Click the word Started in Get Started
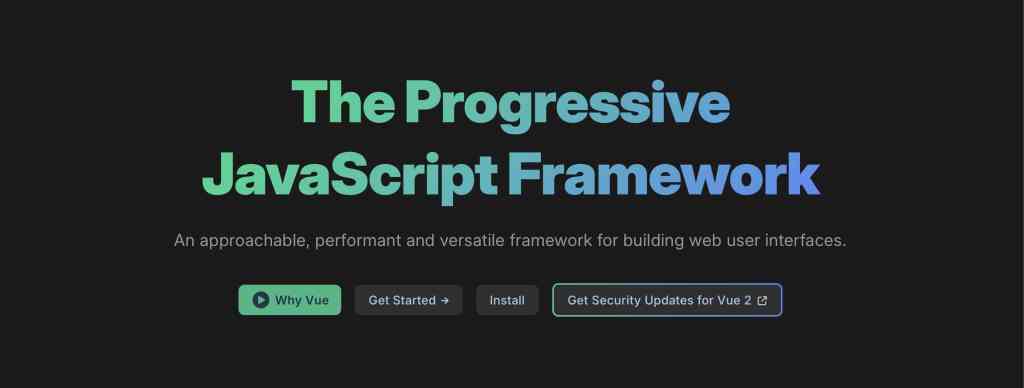The height and width of the screenshot is (388, 1024). [414, 300]
